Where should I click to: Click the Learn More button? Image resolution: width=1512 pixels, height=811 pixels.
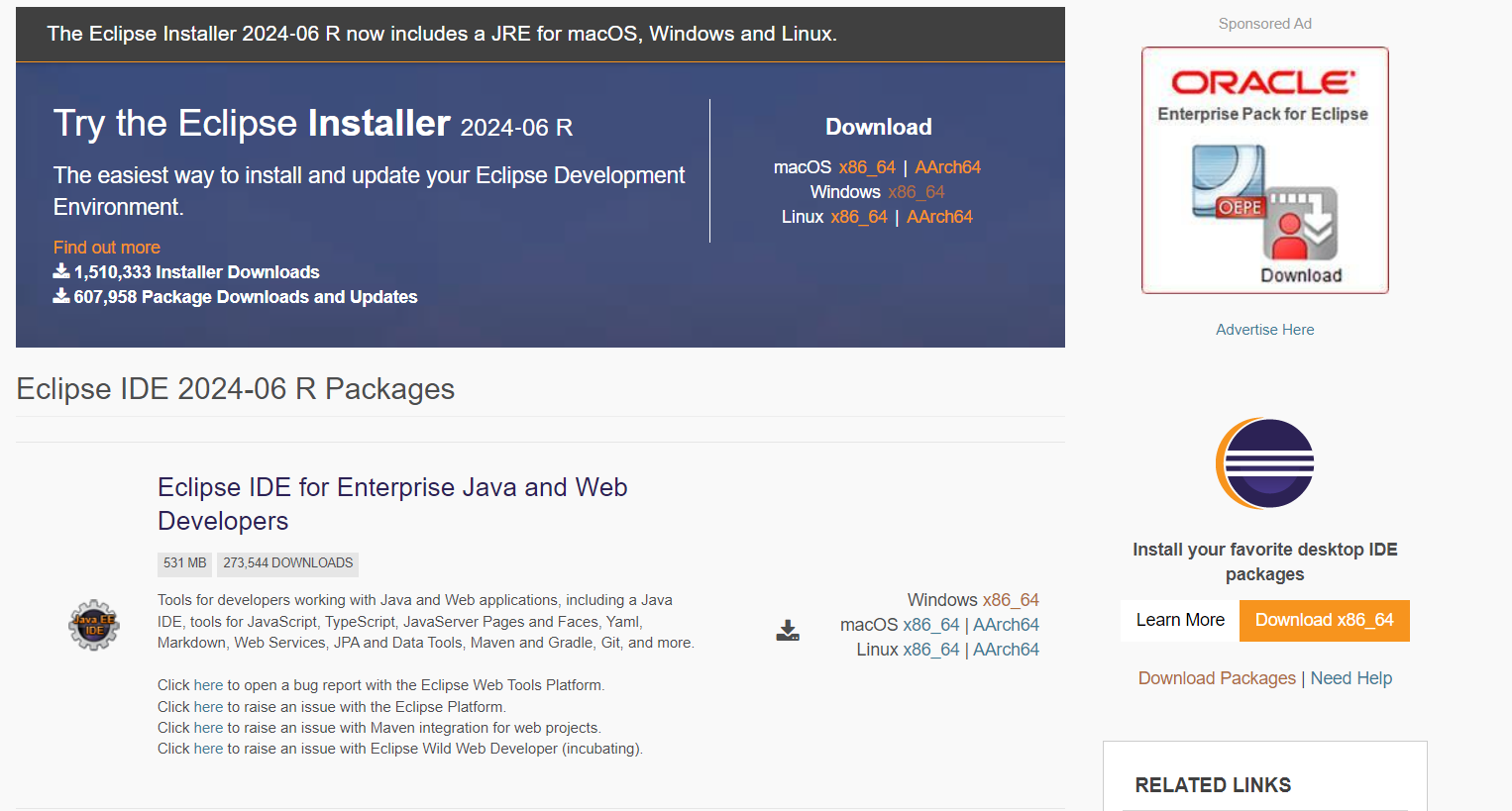click(1180, 620)
